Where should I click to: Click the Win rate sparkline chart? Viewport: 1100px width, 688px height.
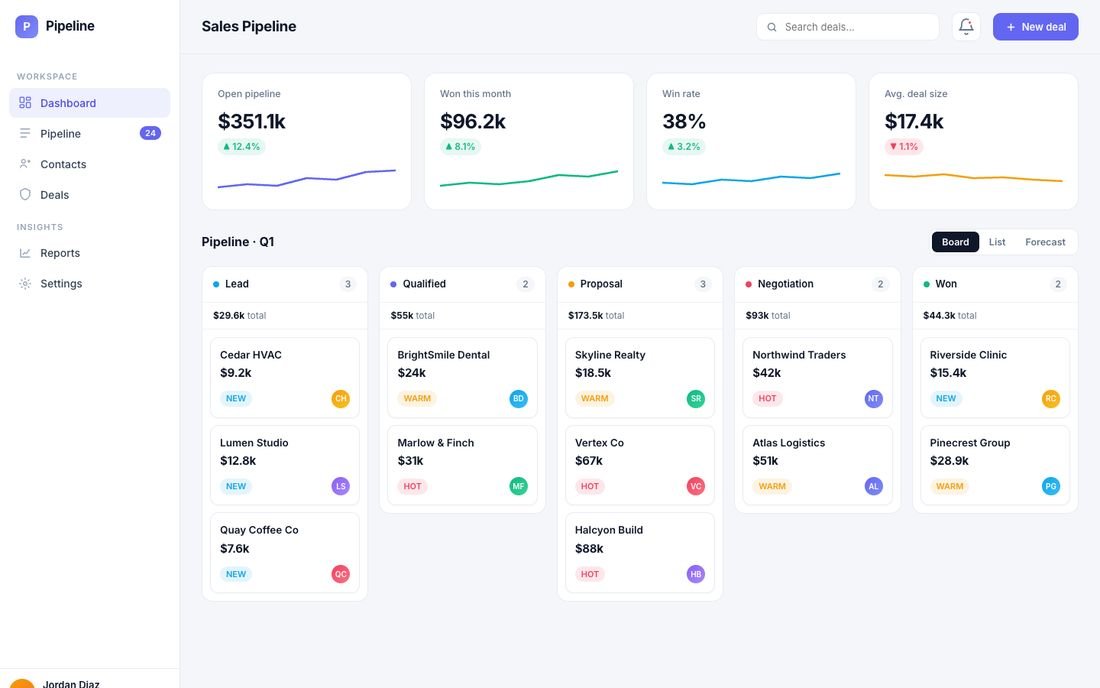coord(751,179)
